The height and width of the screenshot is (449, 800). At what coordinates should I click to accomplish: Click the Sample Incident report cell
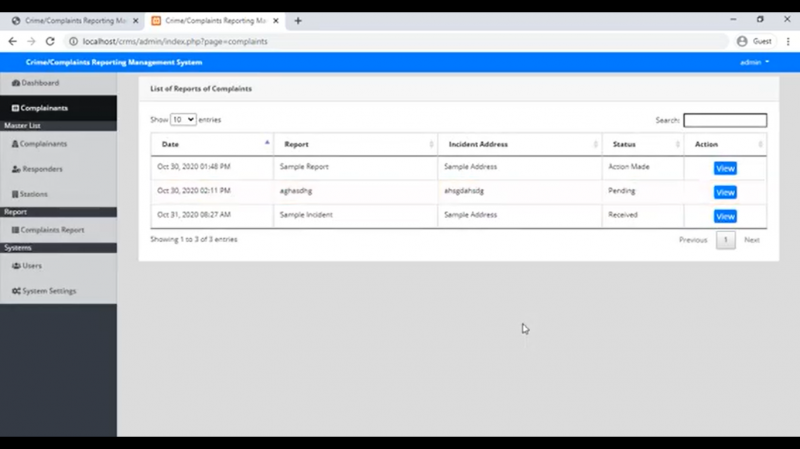click(356, 216)
